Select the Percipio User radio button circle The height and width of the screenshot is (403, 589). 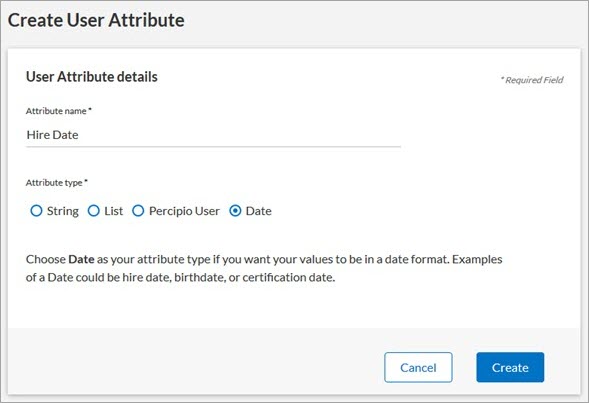pyautogui.click(x=138, y=211)
